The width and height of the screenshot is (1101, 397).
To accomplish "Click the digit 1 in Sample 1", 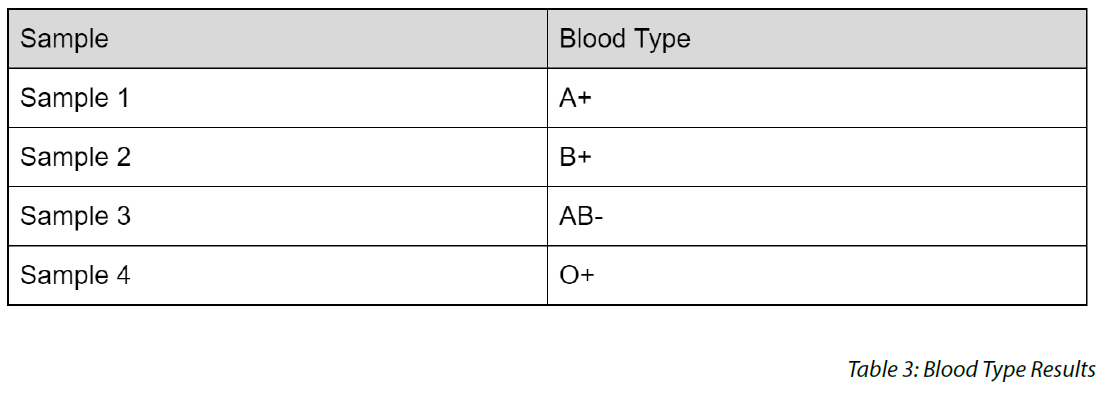I will (x=122, y=98).
